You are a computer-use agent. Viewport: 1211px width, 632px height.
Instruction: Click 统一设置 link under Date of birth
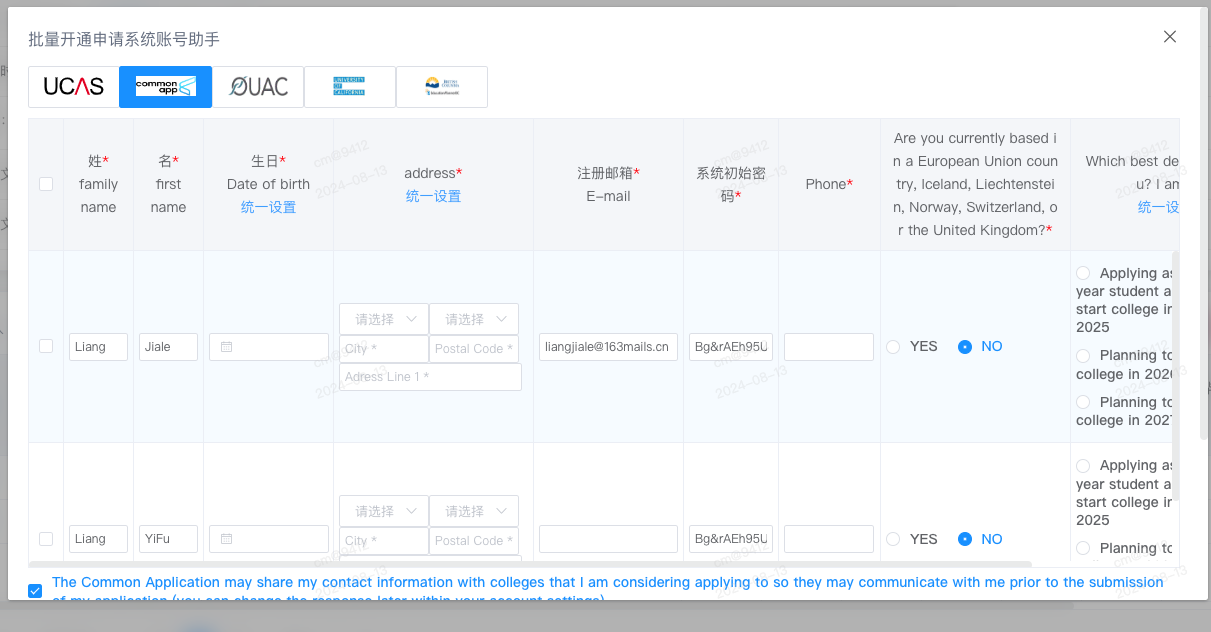pos(269,207)
